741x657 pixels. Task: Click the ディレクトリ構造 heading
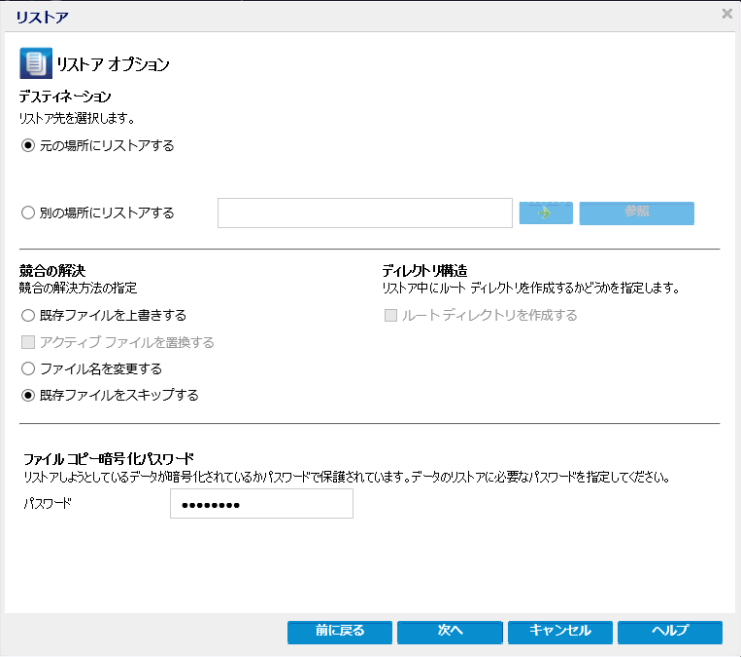click(x=424, y=271)
